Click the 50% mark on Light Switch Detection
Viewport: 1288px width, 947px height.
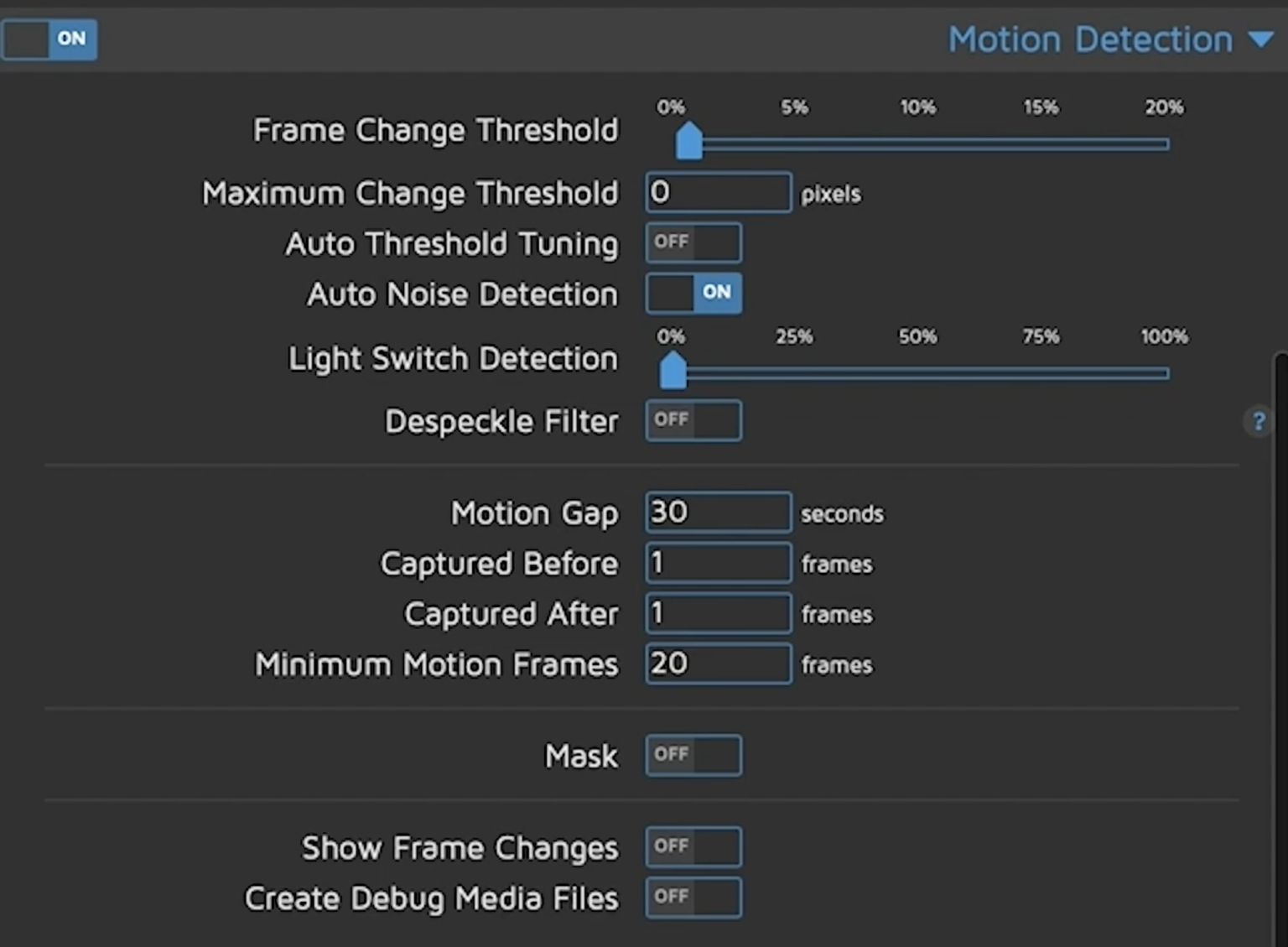[x=917, y=373]
